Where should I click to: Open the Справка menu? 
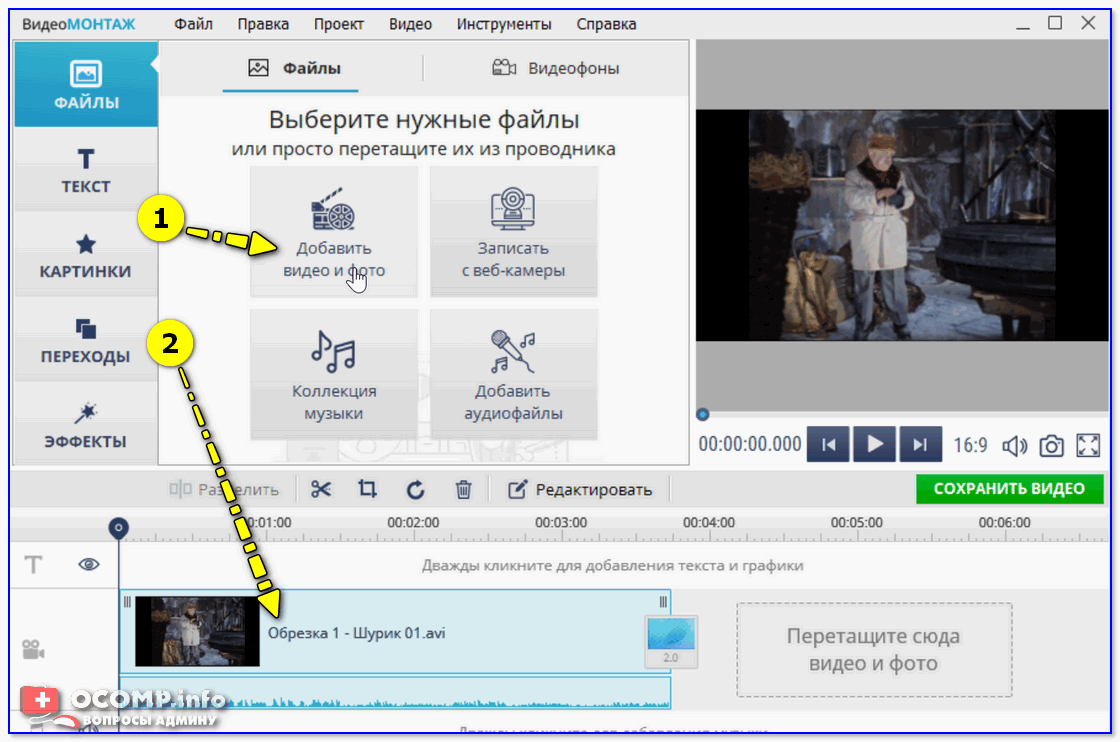606,24
